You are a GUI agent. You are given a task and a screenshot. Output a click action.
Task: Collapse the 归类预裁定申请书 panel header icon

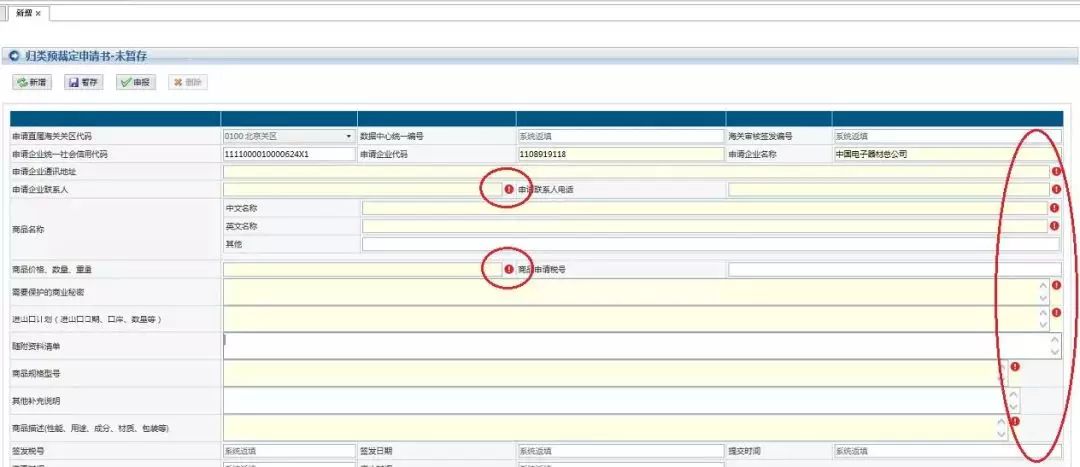pyautogui.click(x=14, y=56)
